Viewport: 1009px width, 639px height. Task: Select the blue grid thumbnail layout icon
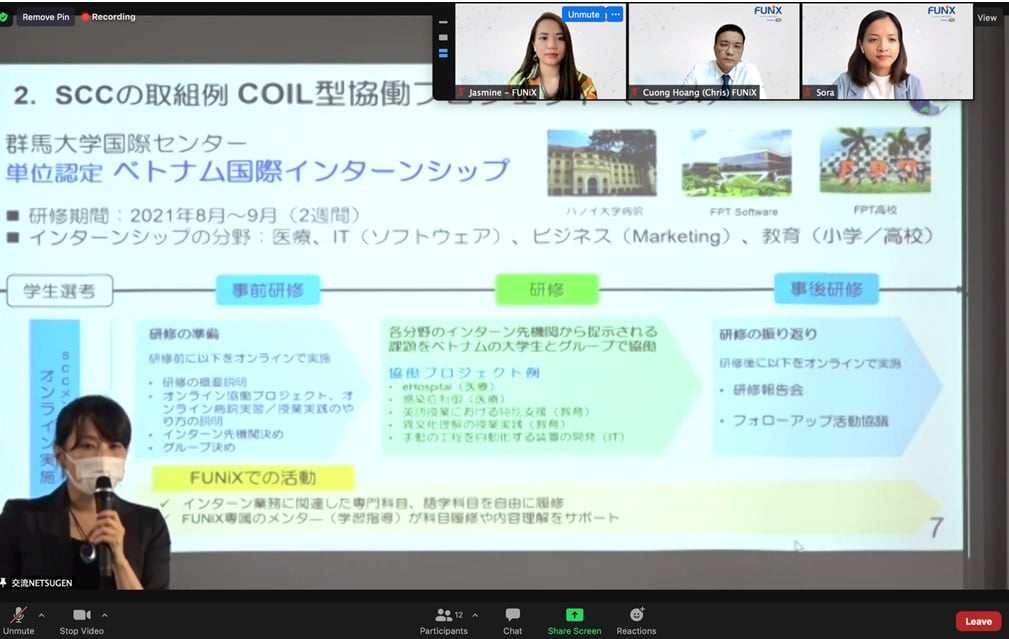[443, 53]
